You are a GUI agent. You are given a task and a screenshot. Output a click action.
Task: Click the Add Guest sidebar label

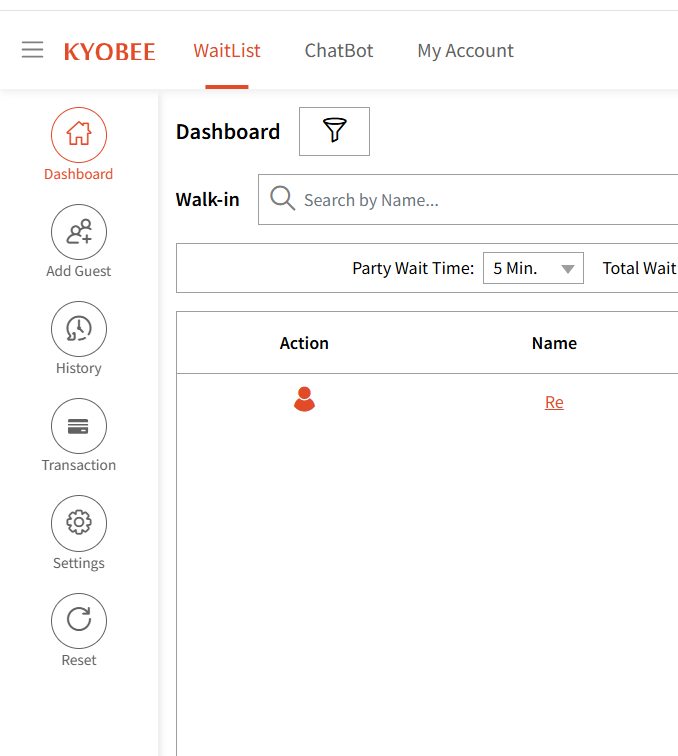point(79,271)
